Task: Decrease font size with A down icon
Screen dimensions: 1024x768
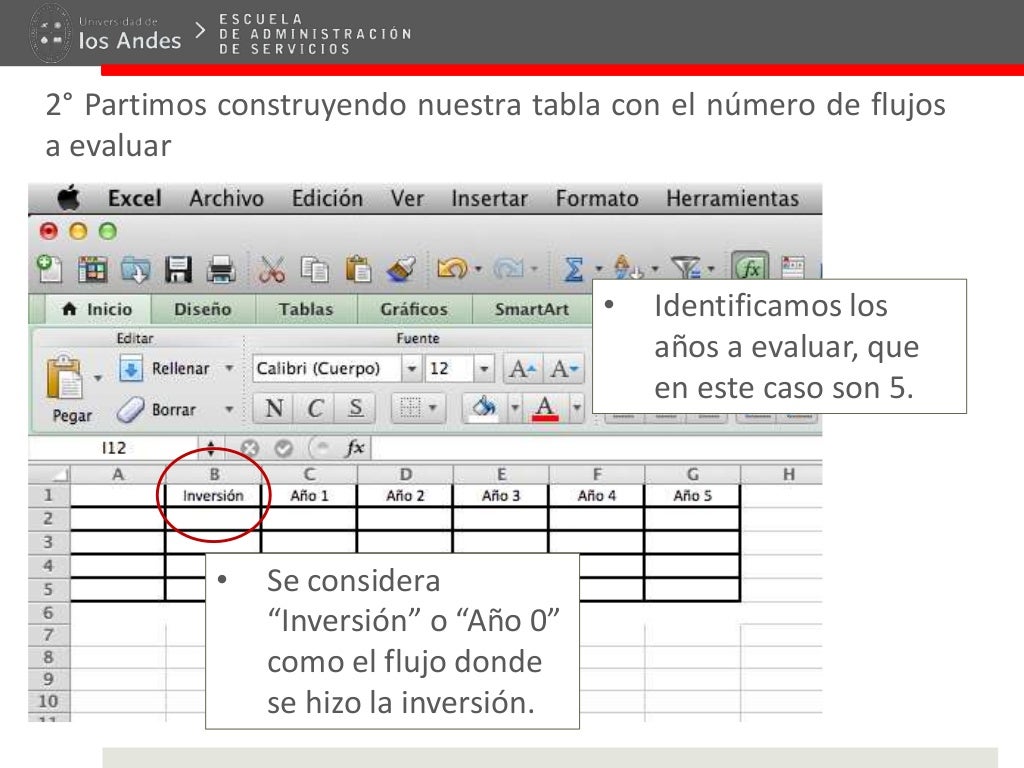Action: coord(563,369)
